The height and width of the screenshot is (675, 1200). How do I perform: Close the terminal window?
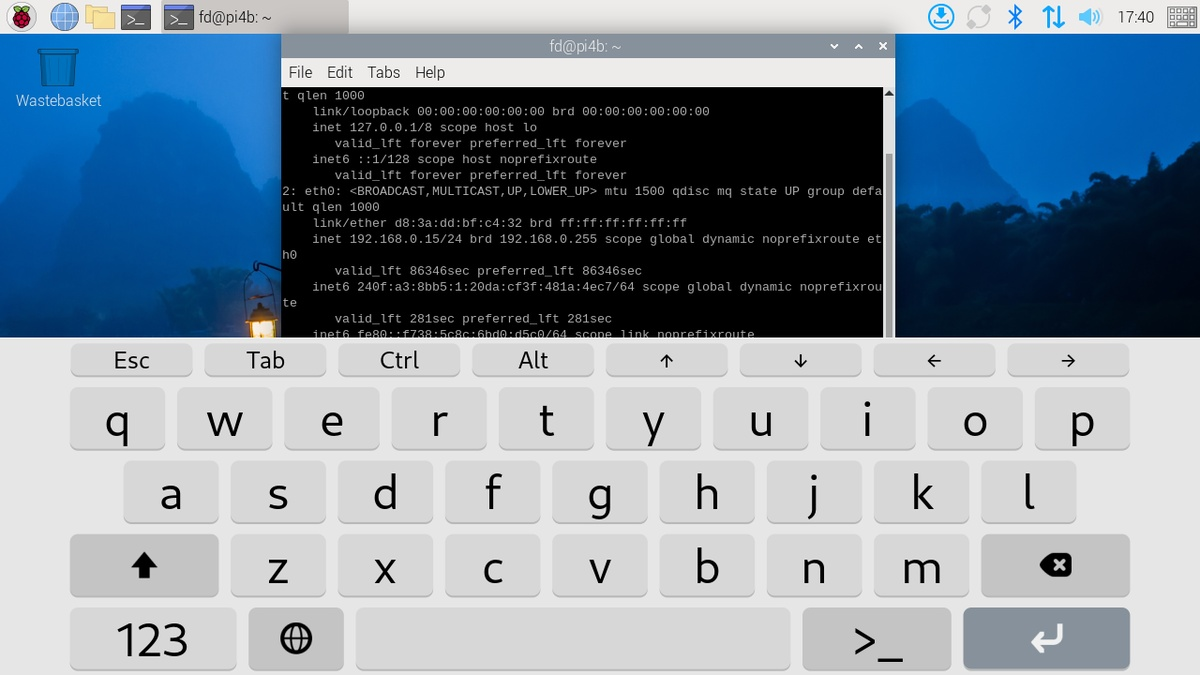(883, 46)
